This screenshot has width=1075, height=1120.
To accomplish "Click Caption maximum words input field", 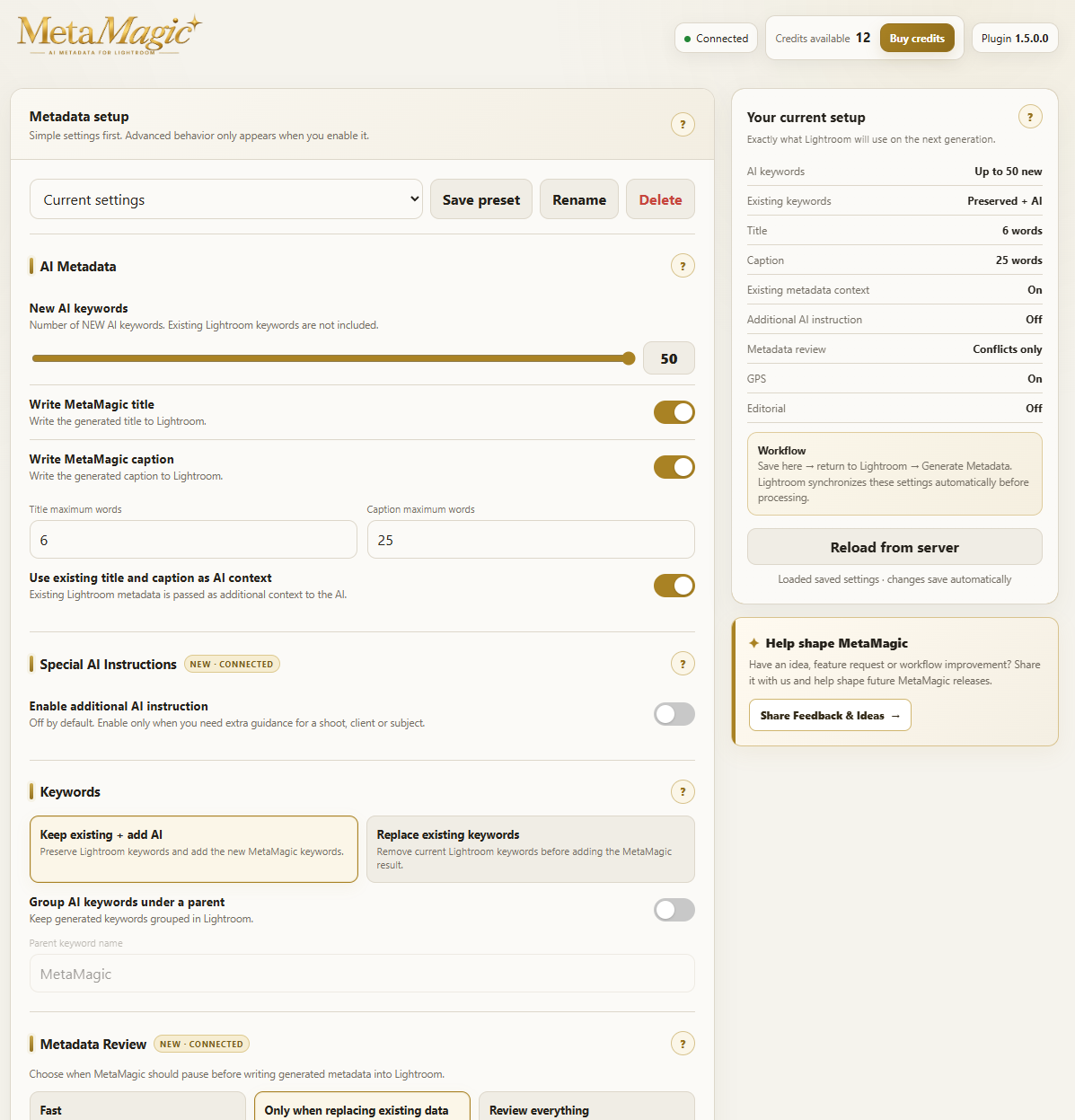I will 531,540.
